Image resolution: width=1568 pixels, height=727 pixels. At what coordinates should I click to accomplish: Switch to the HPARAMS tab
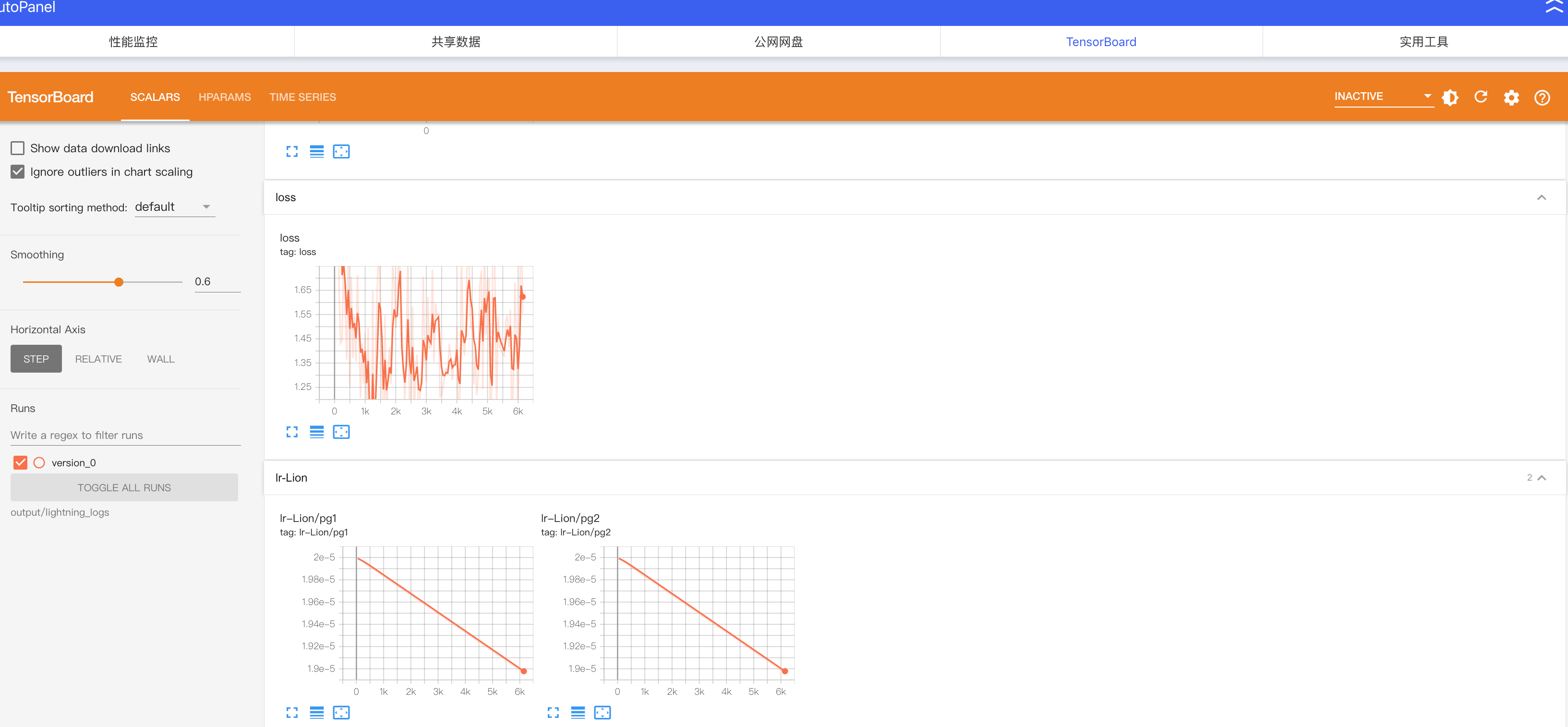(x=224, y=97)
